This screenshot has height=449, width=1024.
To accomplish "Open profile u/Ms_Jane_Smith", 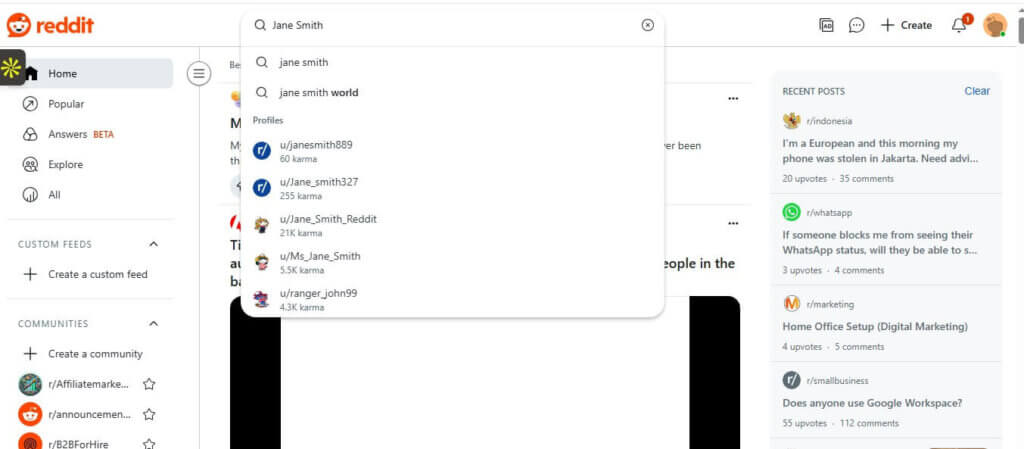I will coord(452,262).
